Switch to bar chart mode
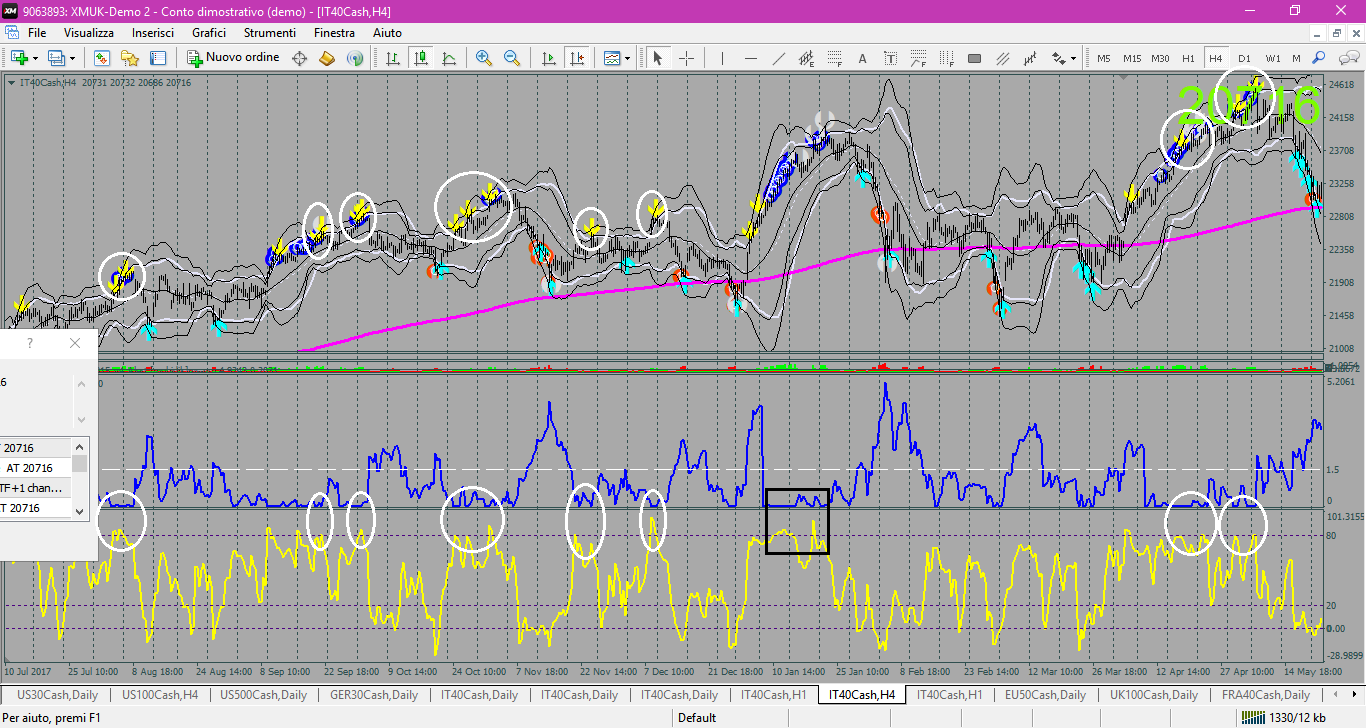 393,58
